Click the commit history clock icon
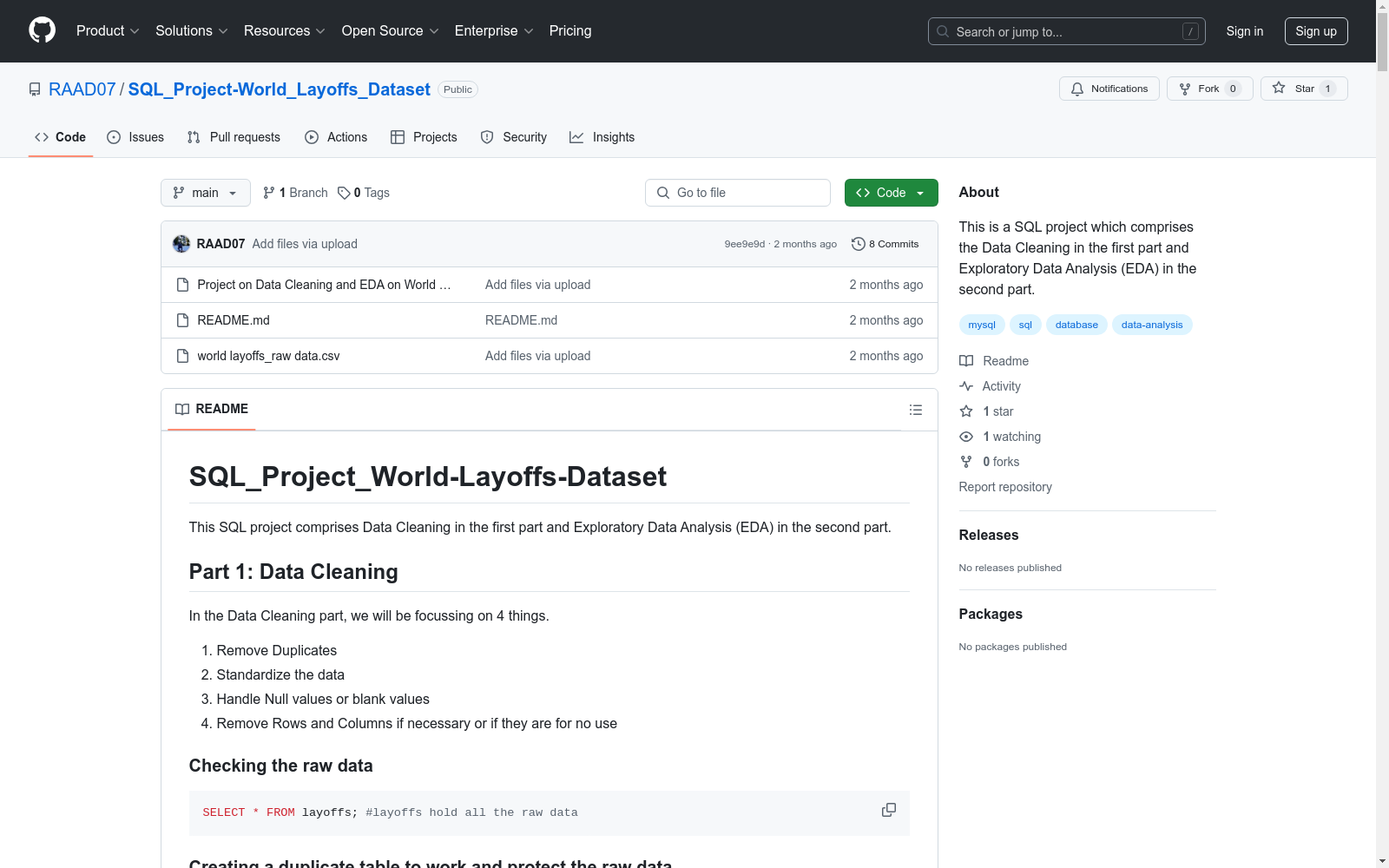This screenshot has width=1389, height=868. (x=859, y=244)
